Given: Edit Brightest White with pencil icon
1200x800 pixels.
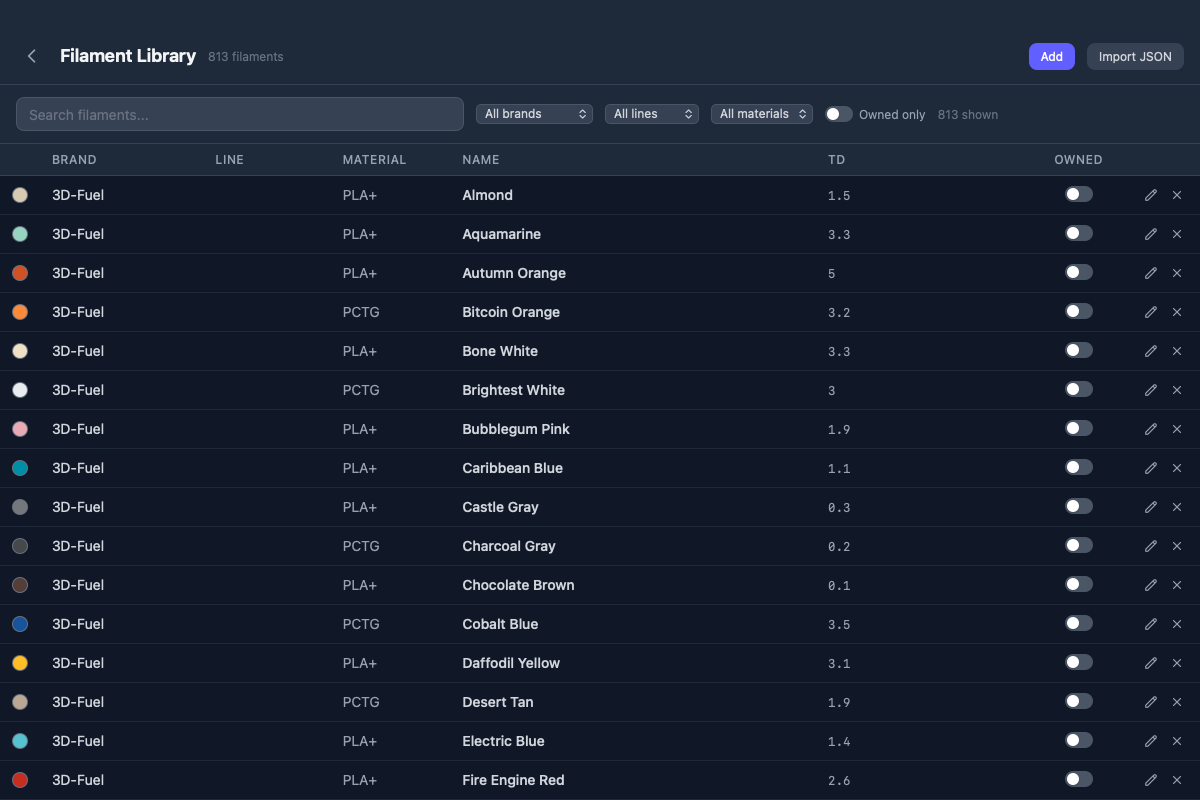Looking at the screenshot, I should (1151, 390).
